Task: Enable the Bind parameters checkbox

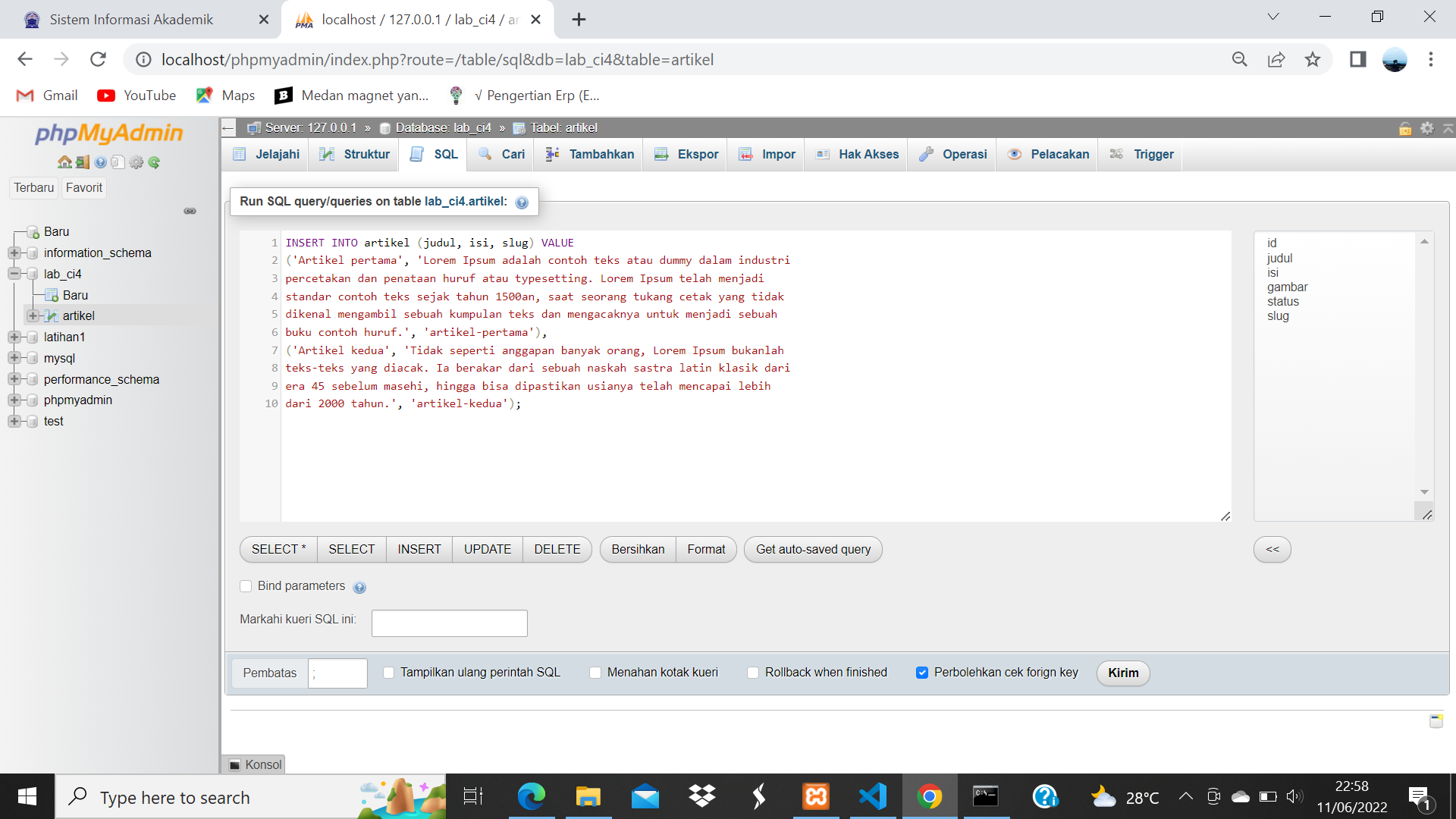Action: [x=246, y=586]
